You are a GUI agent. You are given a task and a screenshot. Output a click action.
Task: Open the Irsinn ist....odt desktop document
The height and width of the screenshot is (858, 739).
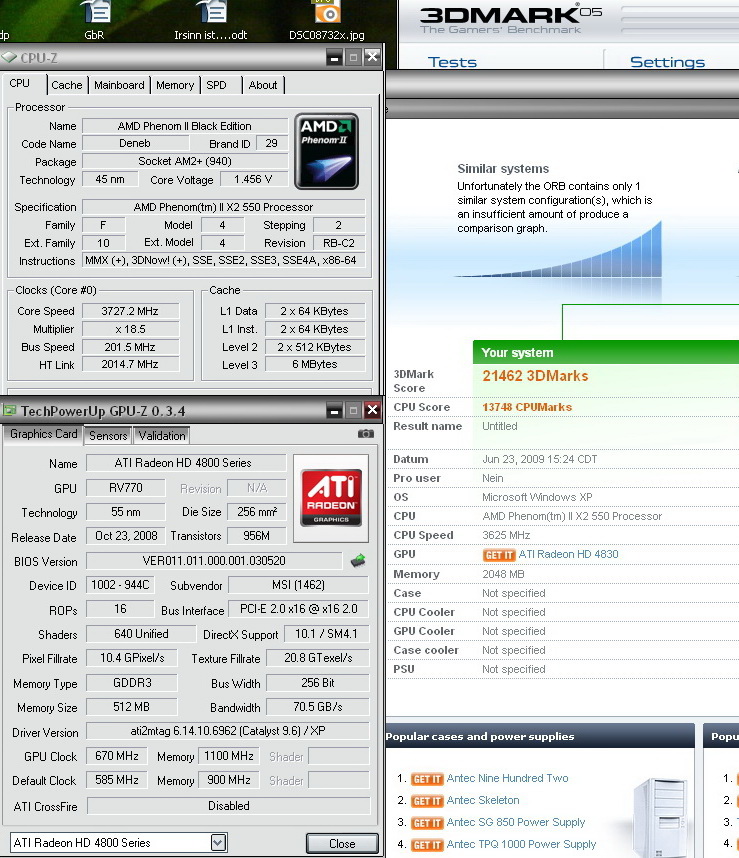coord(211,19)
